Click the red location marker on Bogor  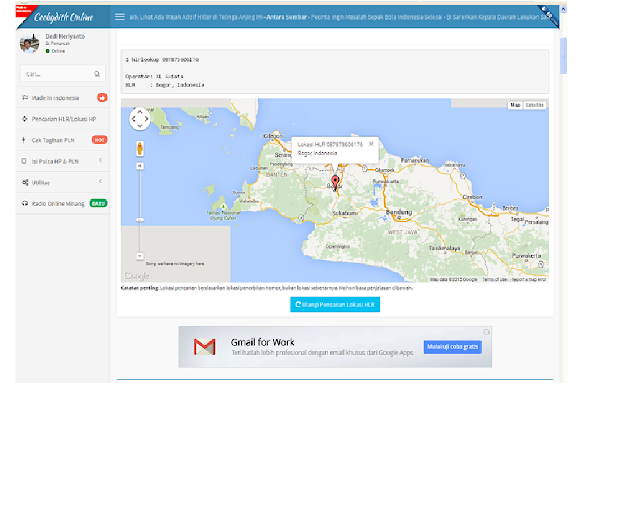335,183
